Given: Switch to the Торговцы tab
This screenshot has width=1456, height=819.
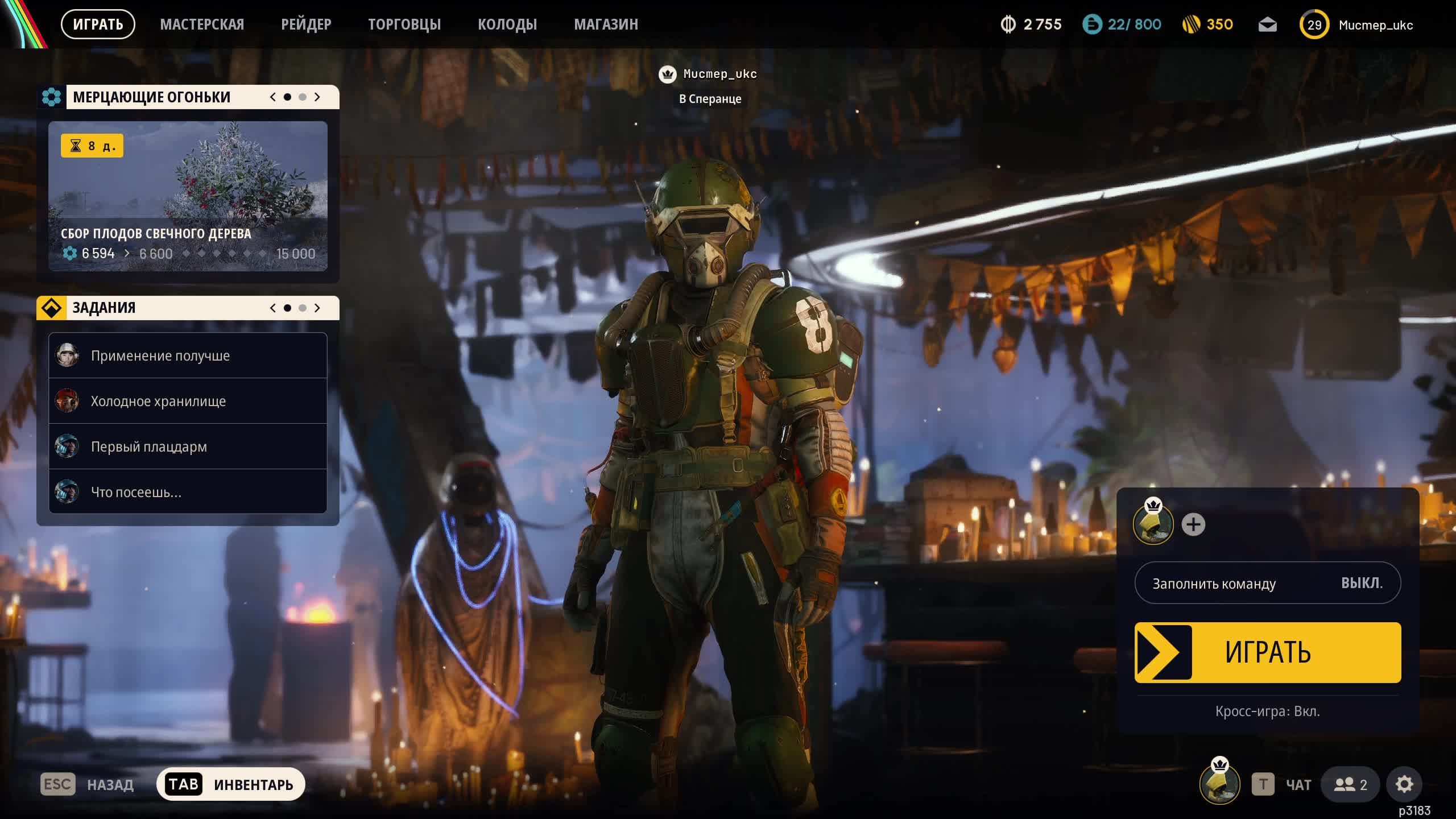Looking at the screenshot, I should (x=404, y=24).
